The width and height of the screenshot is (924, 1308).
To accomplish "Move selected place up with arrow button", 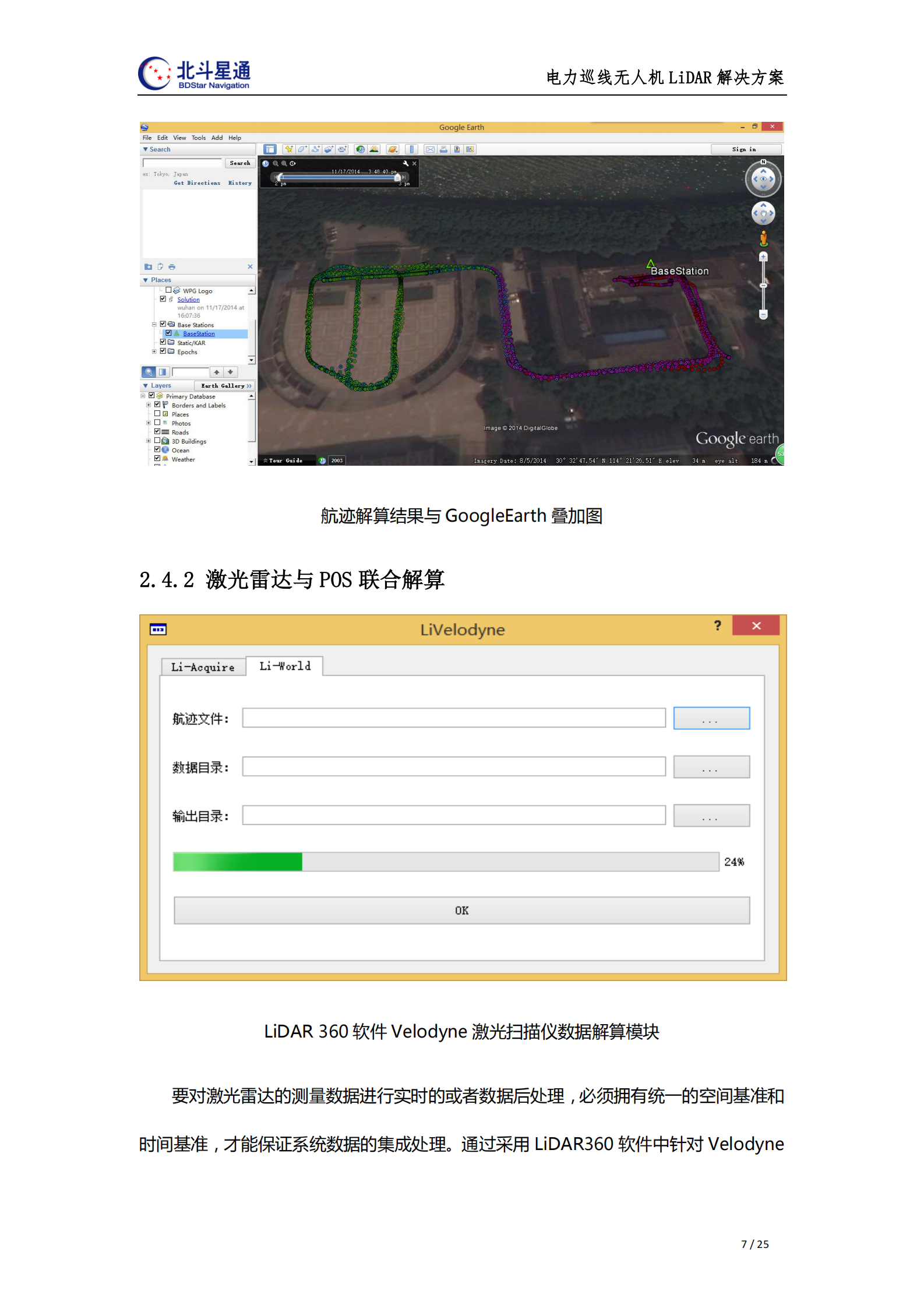I will pyautogui.click(x=217, y=372).
